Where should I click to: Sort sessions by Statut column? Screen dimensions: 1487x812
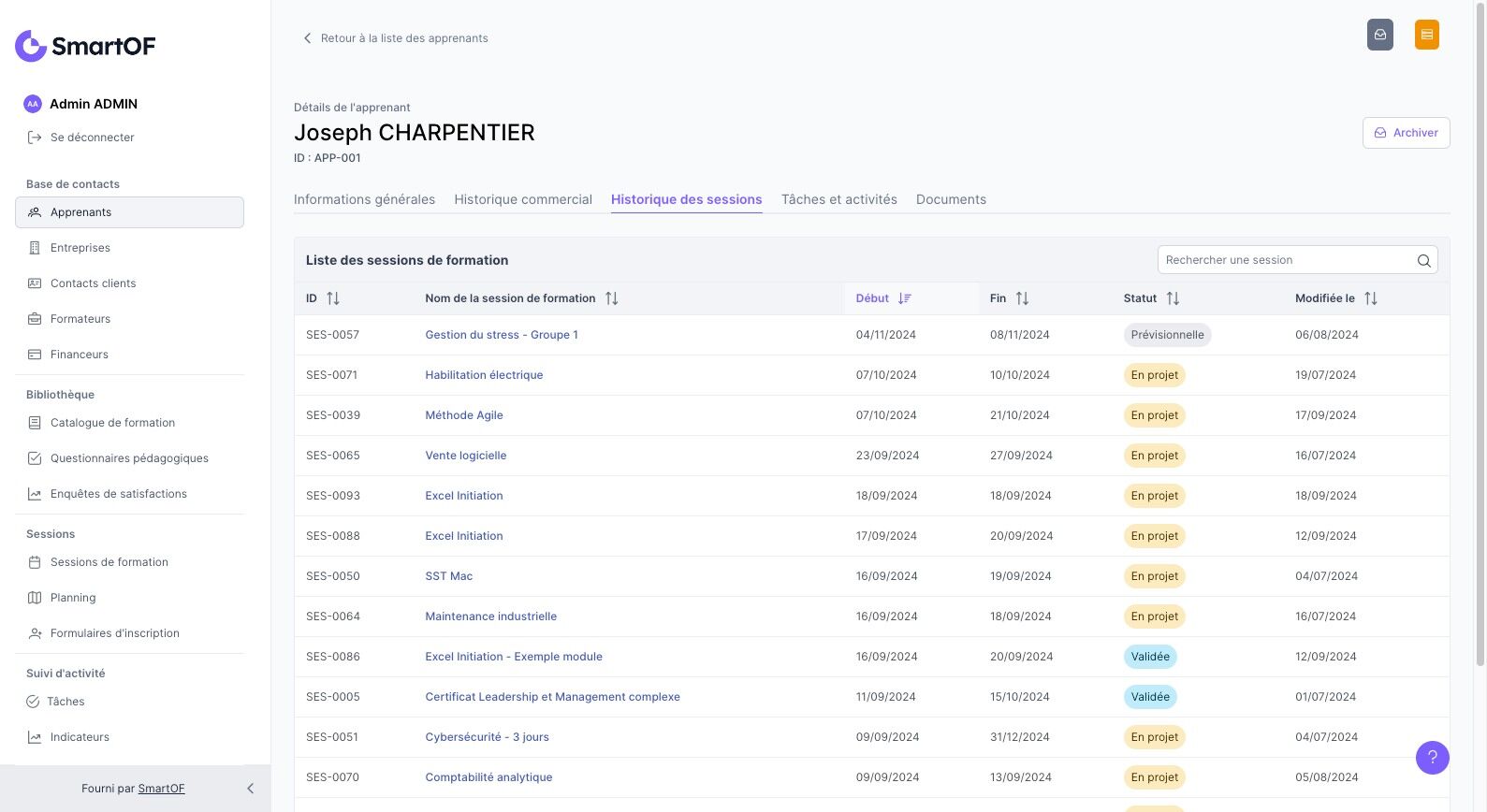1173,298
